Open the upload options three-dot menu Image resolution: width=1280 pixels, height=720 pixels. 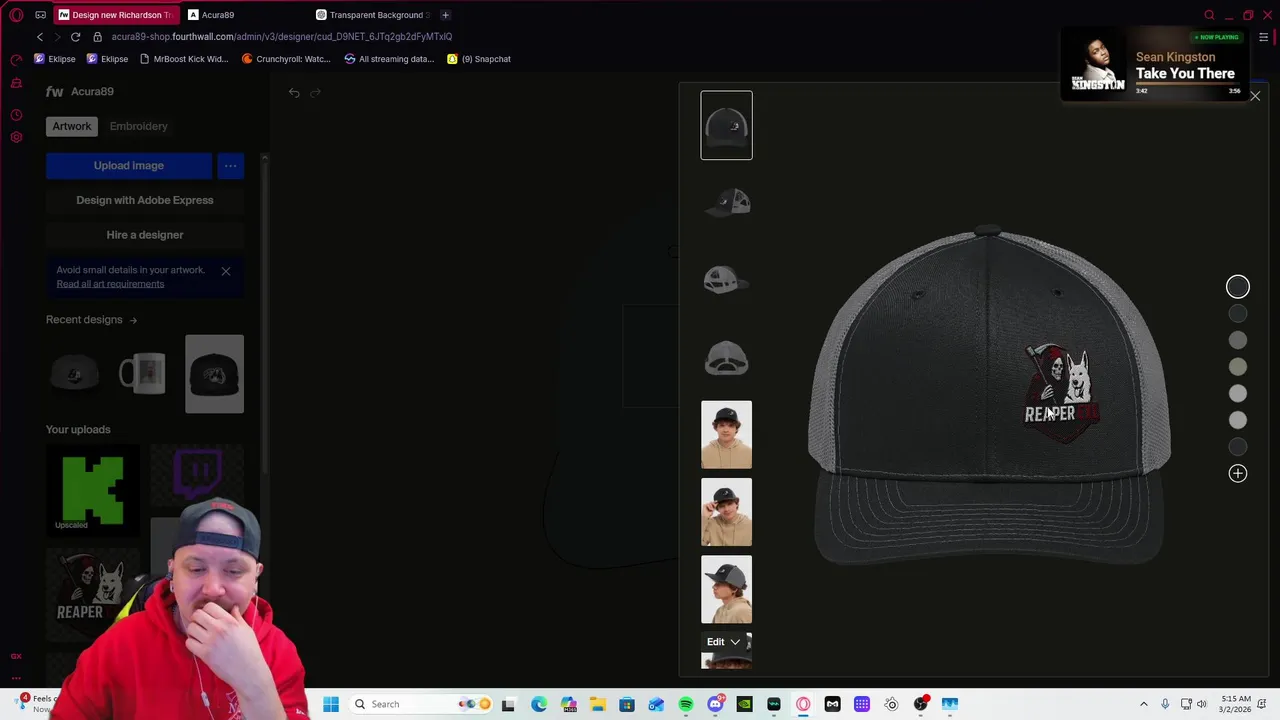(230, 166)
